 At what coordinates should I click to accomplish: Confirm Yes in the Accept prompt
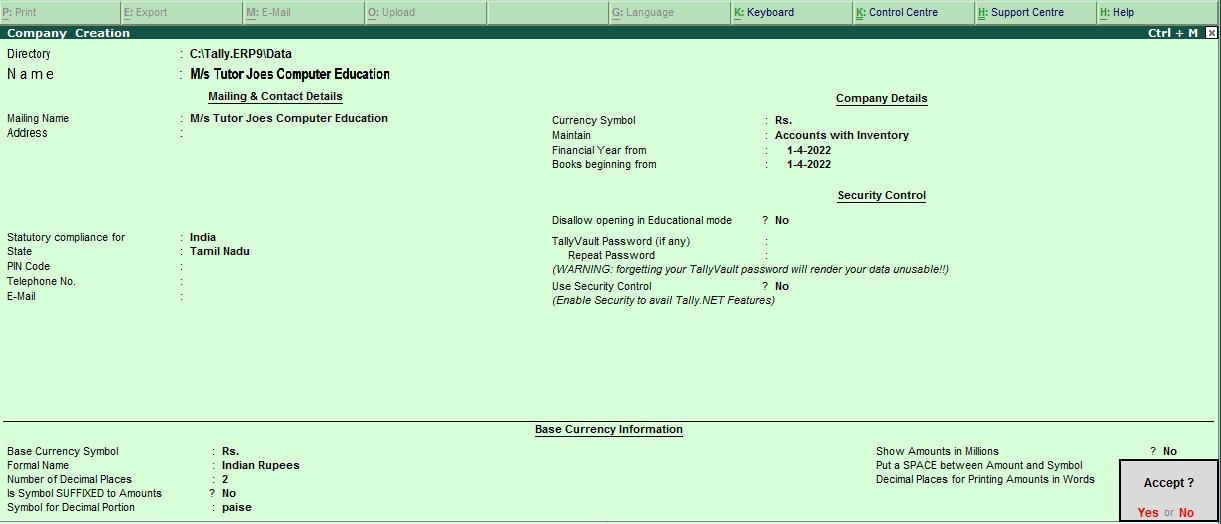1148,513
